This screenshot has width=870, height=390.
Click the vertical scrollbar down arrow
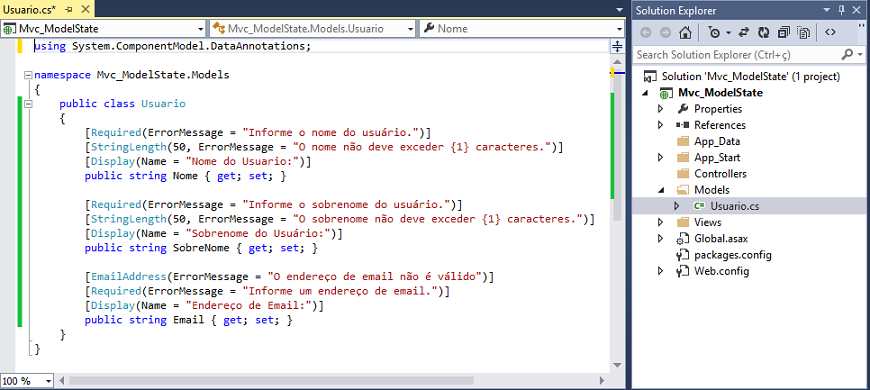pos(618,366)
